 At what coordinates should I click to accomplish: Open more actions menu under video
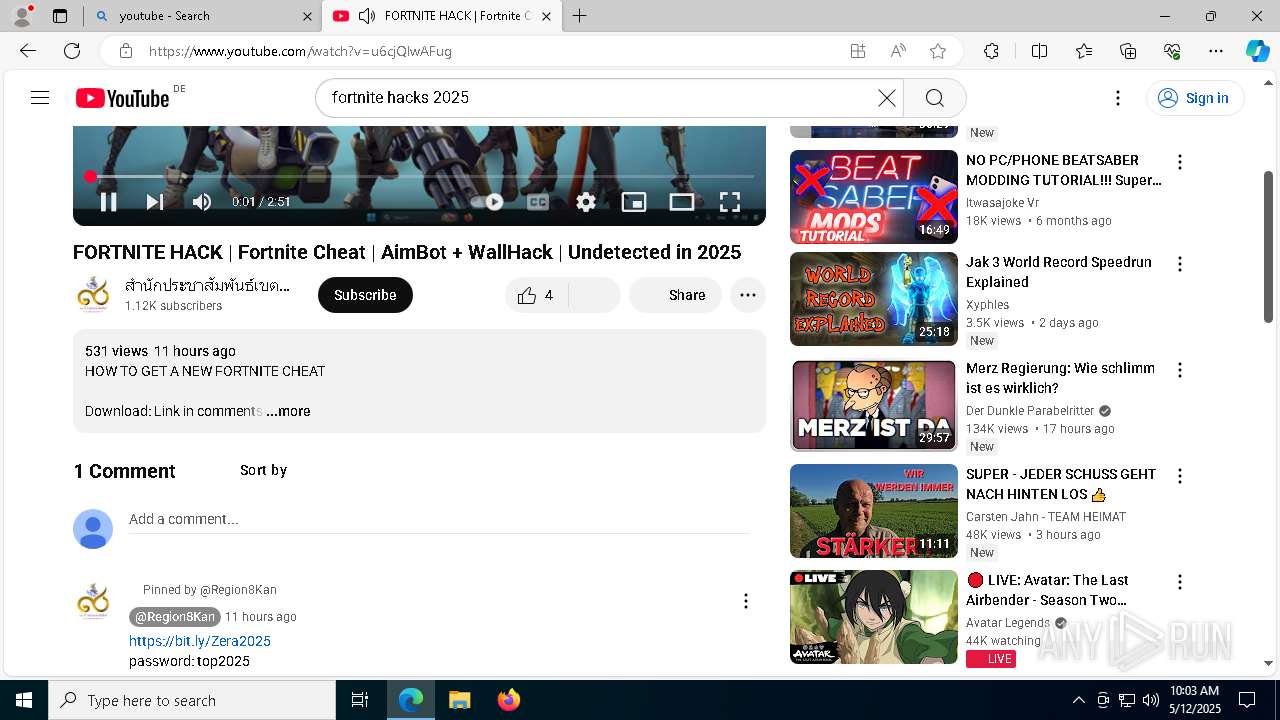(x=748, y=295)
